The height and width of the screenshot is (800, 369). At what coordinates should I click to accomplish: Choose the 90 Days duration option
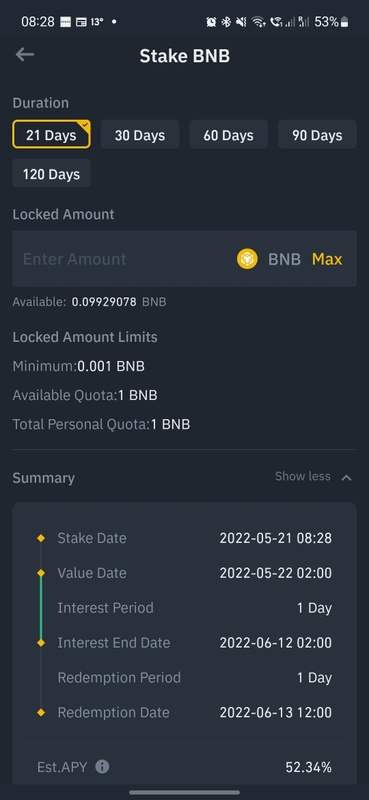(317, 135)
